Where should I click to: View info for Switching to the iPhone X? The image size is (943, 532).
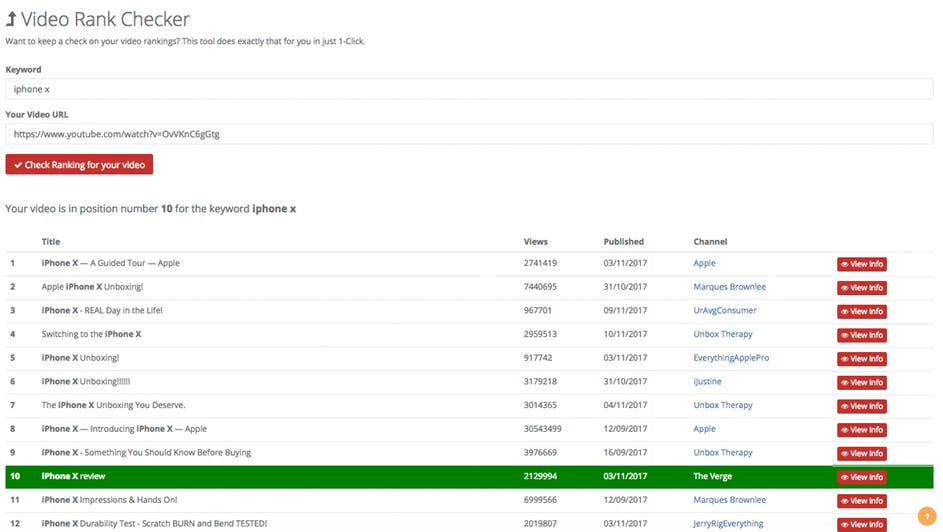[861, 335]
